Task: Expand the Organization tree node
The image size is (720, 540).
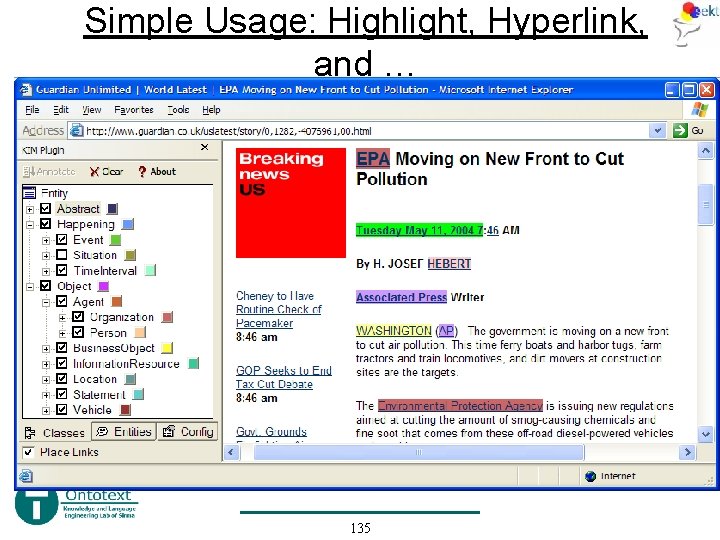Action: pos(62,318)
